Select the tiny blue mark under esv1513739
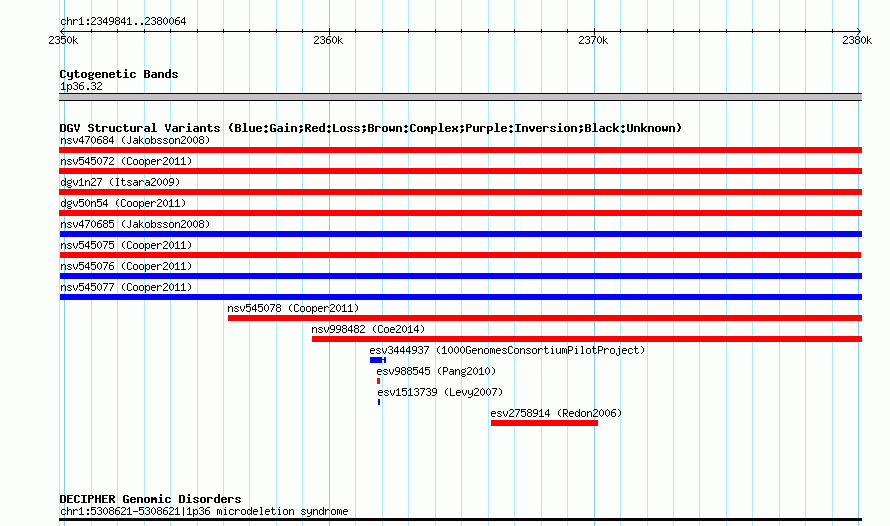 tap(379, 402)
